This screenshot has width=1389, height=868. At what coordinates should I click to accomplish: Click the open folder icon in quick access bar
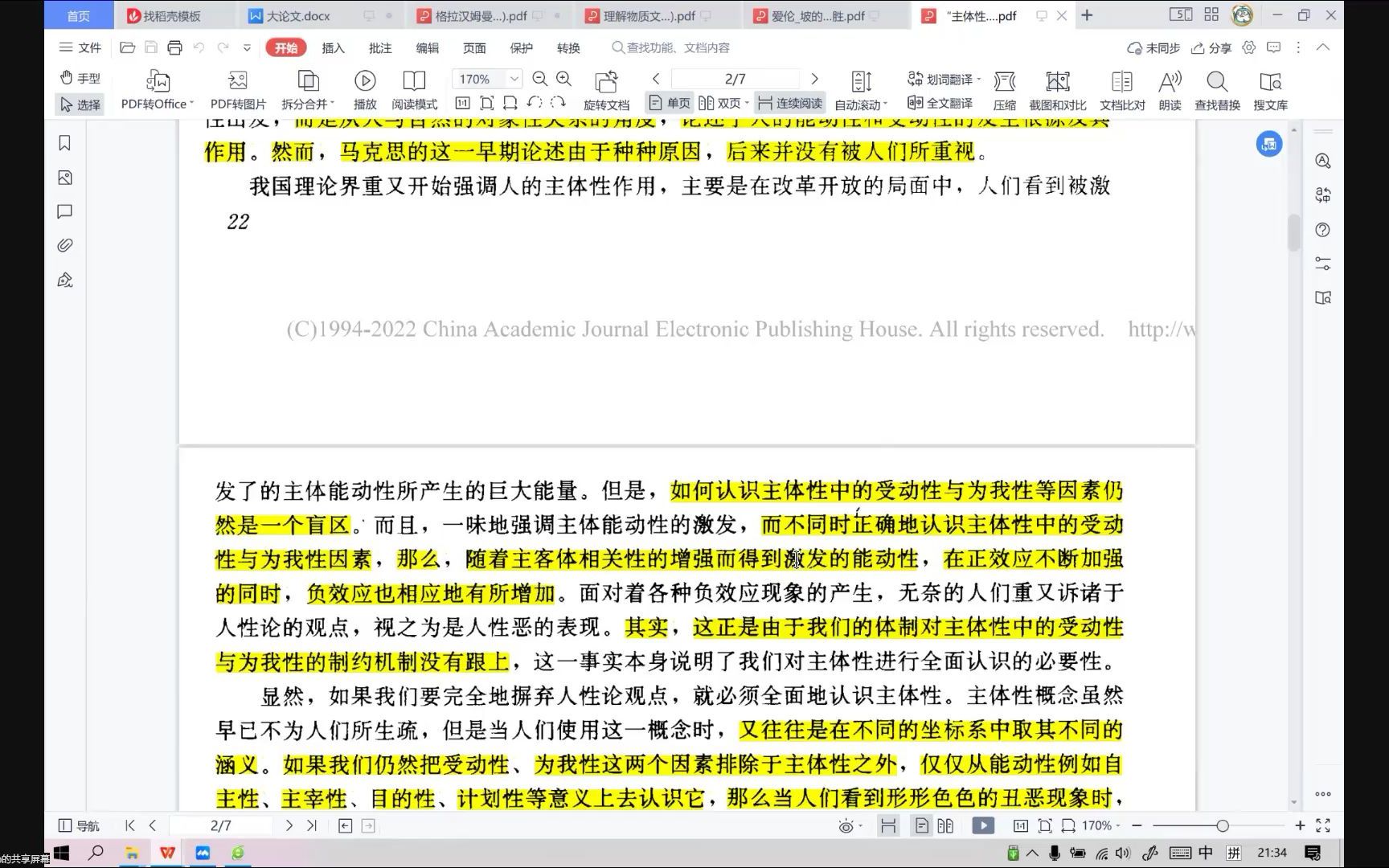click(127, 47)
